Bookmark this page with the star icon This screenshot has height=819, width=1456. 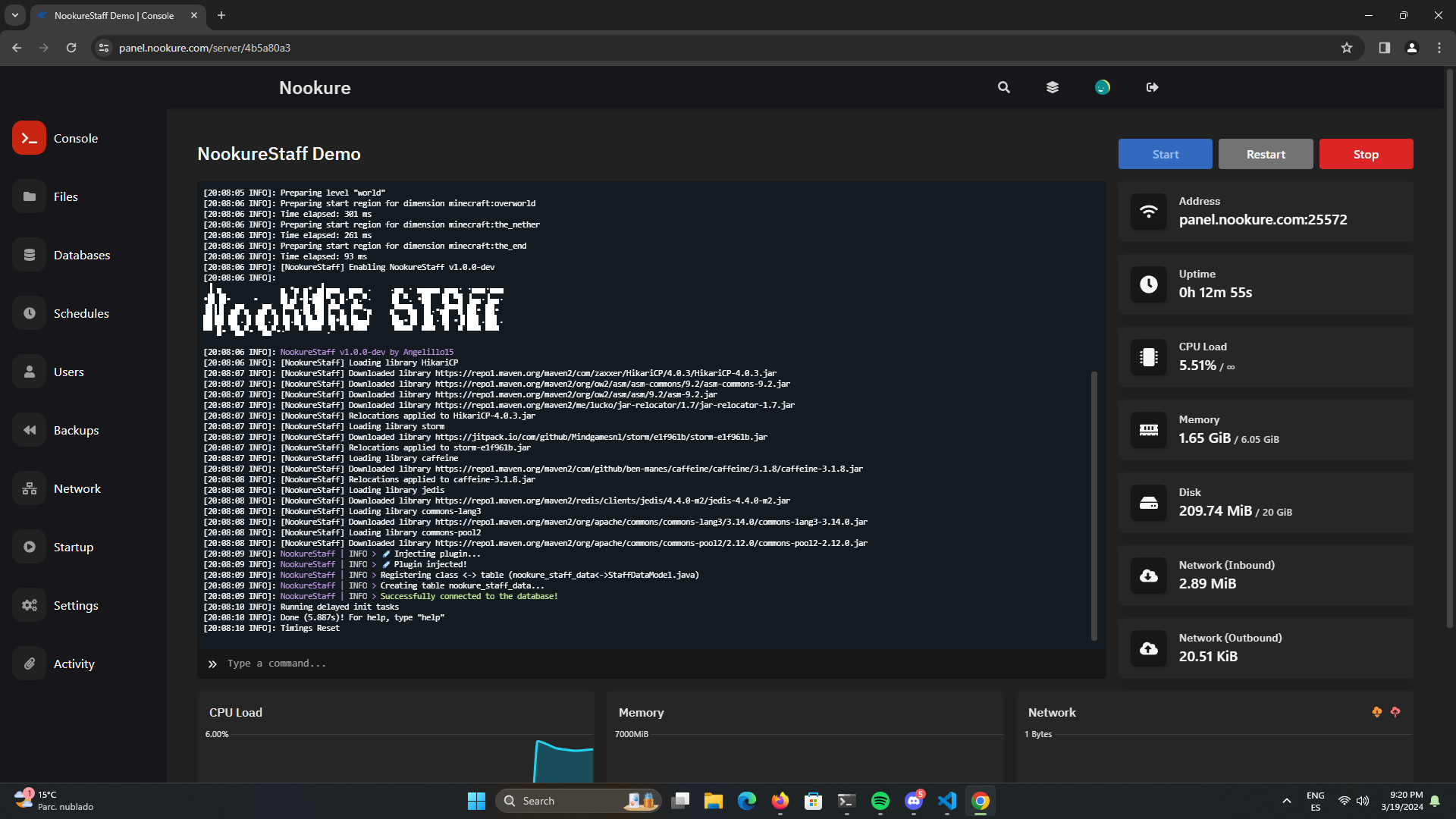pos(1347,48)
